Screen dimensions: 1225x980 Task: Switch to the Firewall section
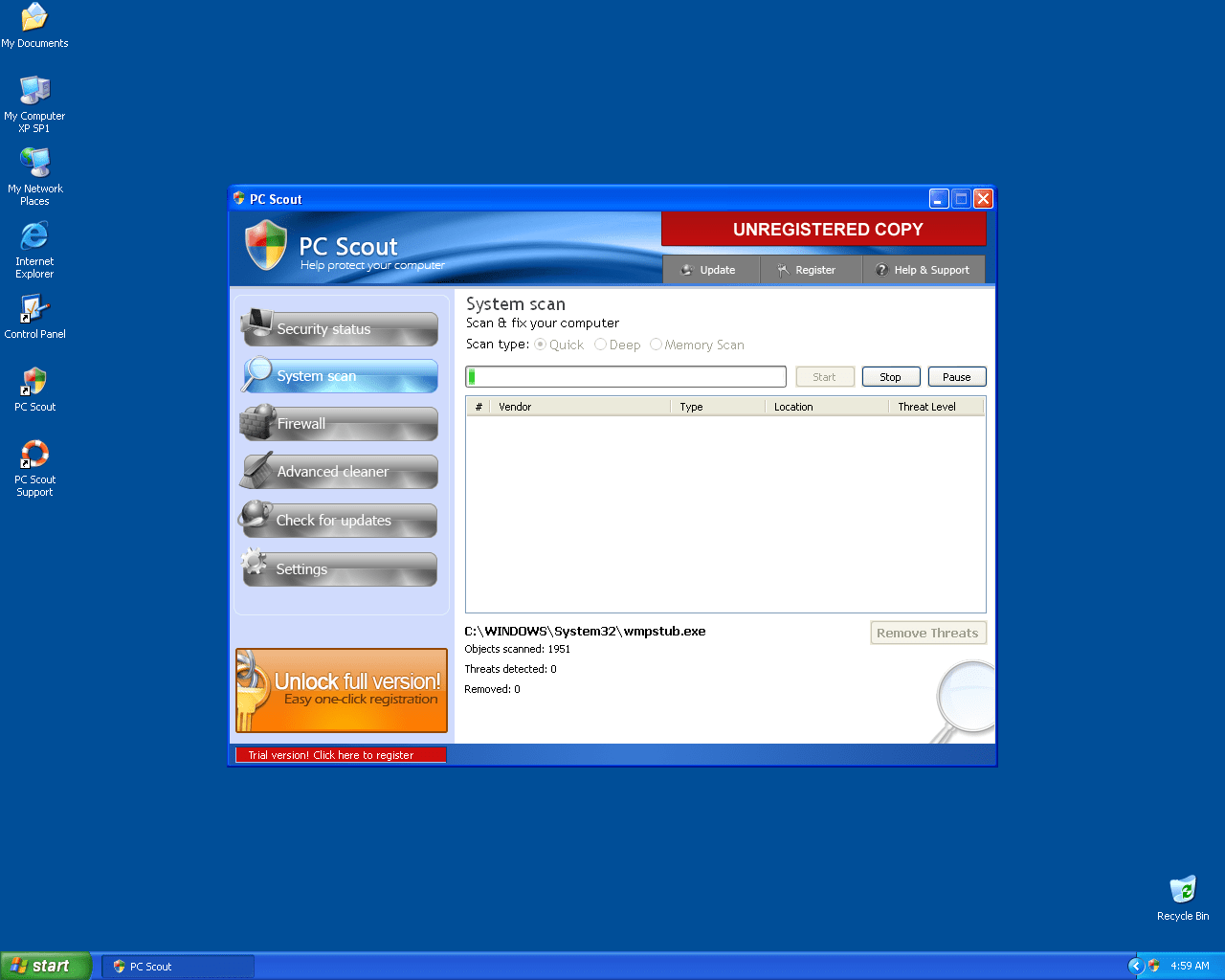tap(341, 424)
